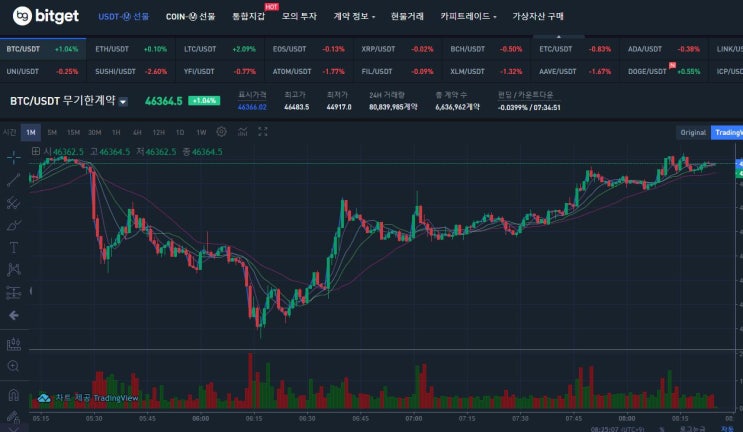
Task: Select the 5M timeframe
Action: point(52,132)
